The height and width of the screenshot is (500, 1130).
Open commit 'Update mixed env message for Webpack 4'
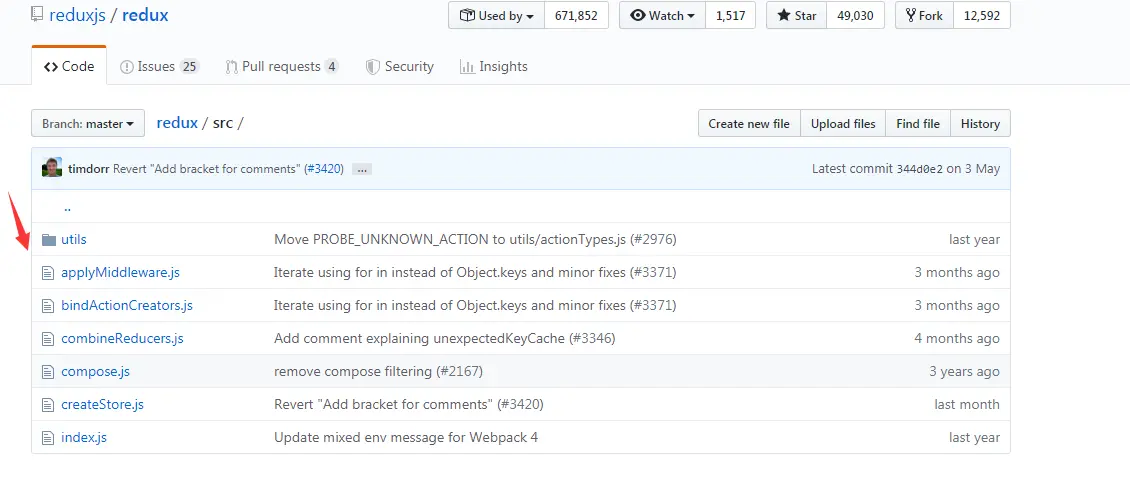(406, 437)
